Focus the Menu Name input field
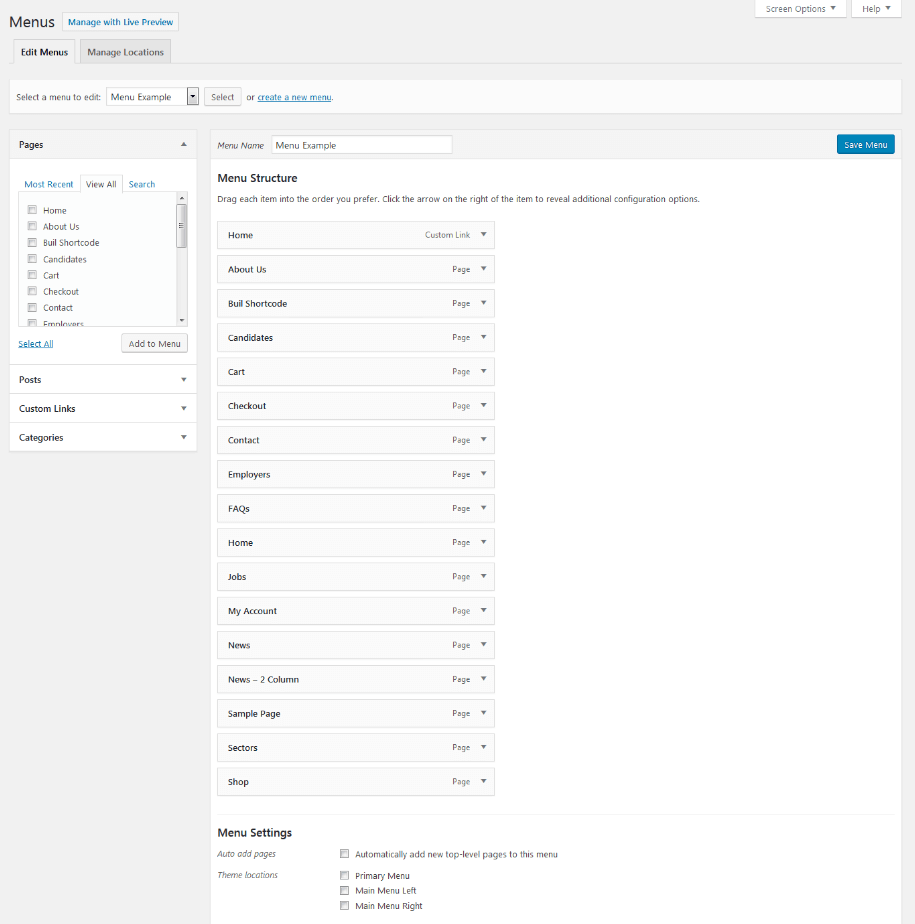Viewport: 915px width, 924px height. click(x=361, y=145)
